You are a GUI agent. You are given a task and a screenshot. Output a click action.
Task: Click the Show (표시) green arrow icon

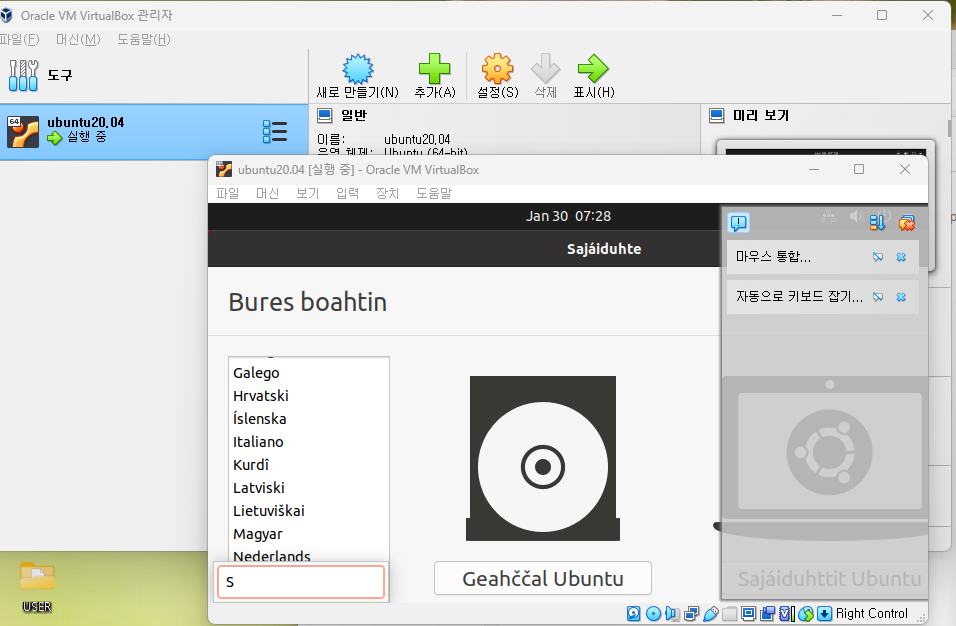pos(593,68)
